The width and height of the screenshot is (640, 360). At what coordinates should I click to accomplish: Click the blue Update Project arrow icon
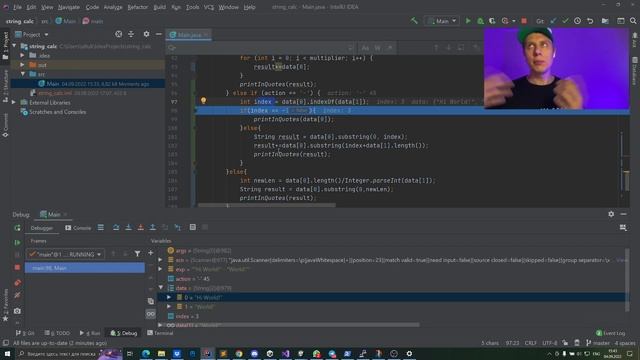(x=553, y=21)
